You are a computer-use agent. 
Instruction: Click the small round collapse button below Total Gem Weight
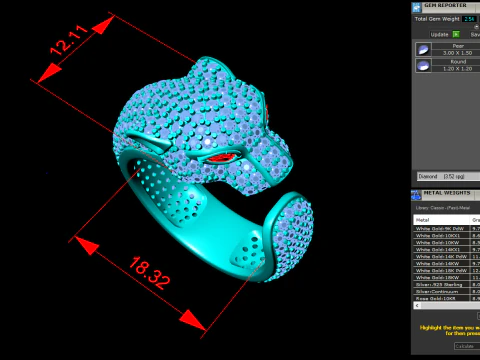(x=476, y=27)
